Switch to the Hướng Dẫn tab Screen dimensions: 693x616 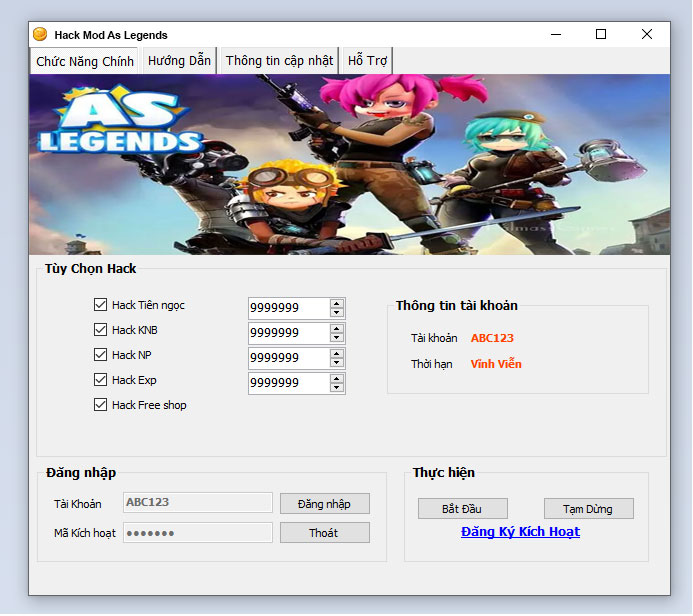179,61
